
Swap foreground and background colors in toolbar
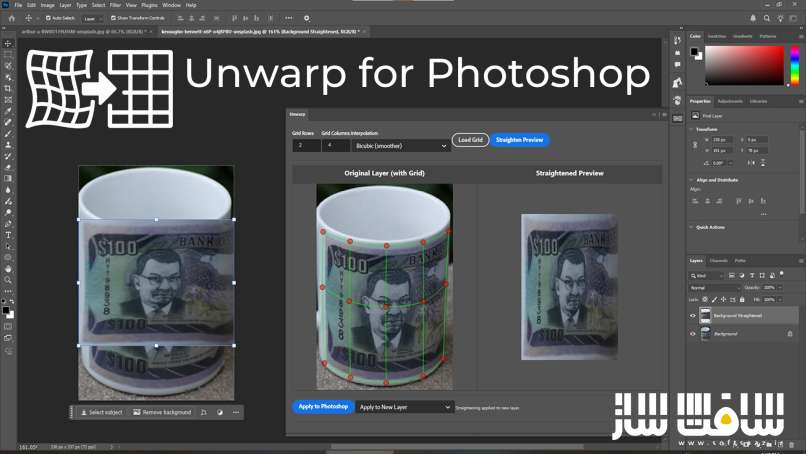(11, 302)
